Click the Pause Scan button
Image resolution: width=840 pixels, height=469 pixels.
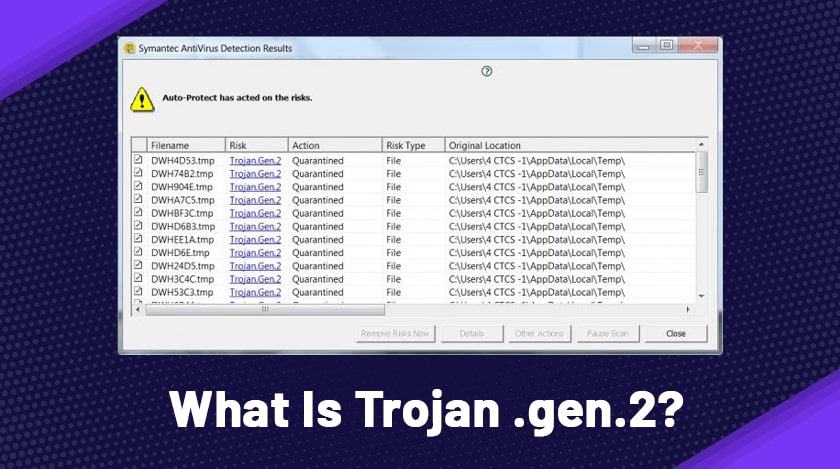pos(608,333)
